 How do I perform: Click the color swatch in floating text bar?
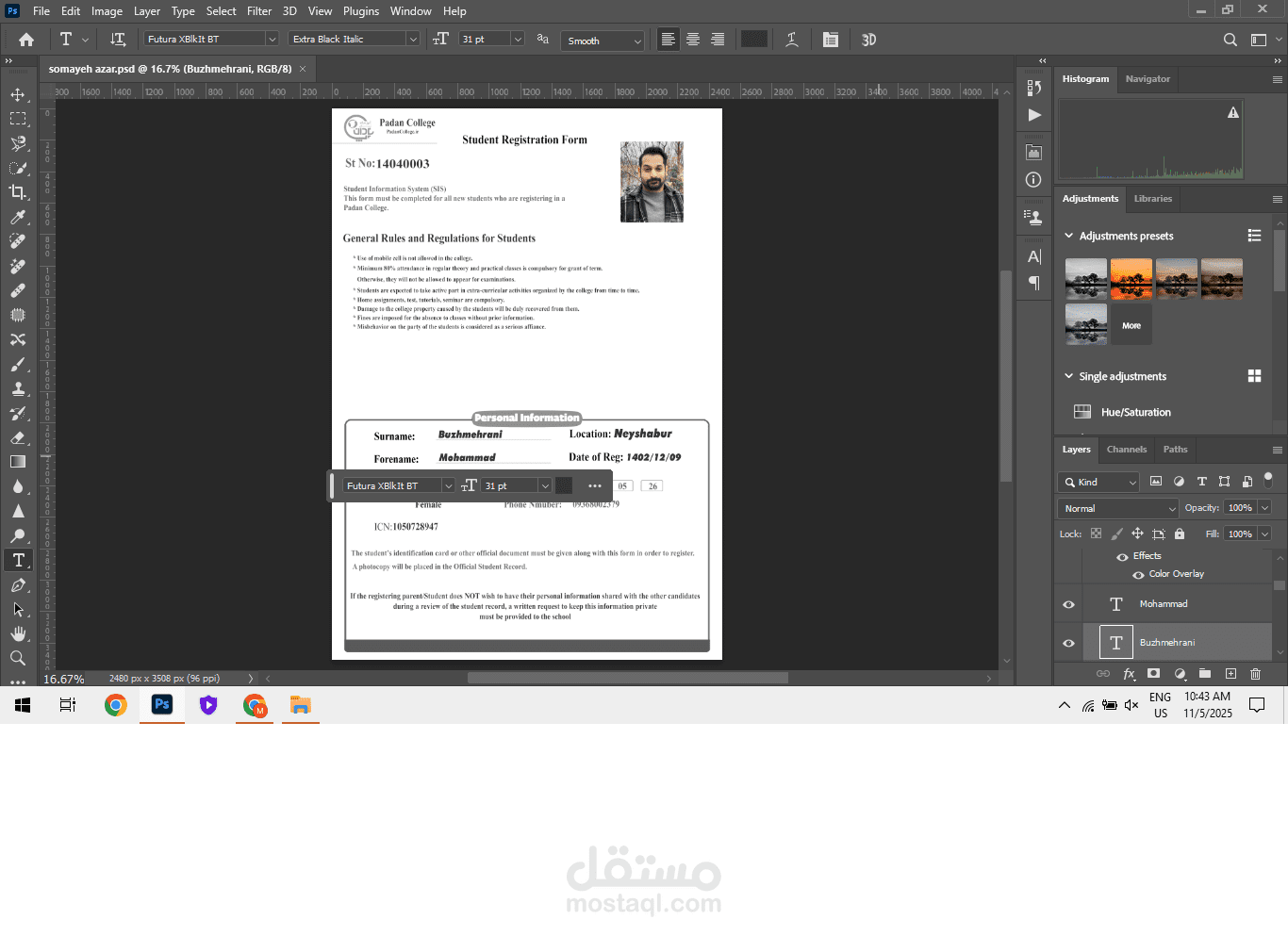564,485
